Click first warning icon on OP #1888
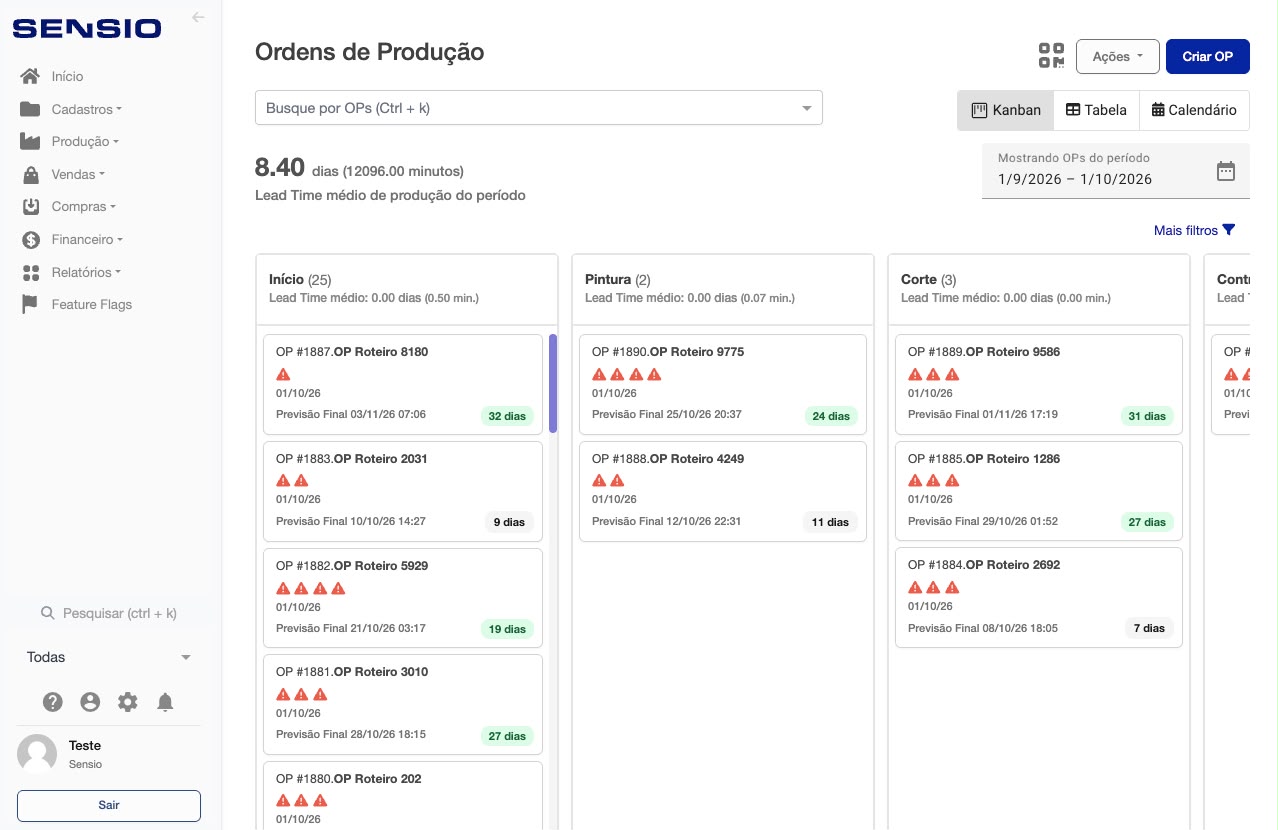1278x830 pixels. click(599, 481)
